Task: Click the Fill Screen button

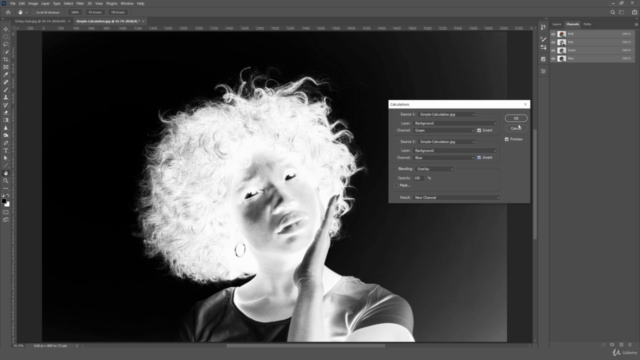Action: pos(118,12)
